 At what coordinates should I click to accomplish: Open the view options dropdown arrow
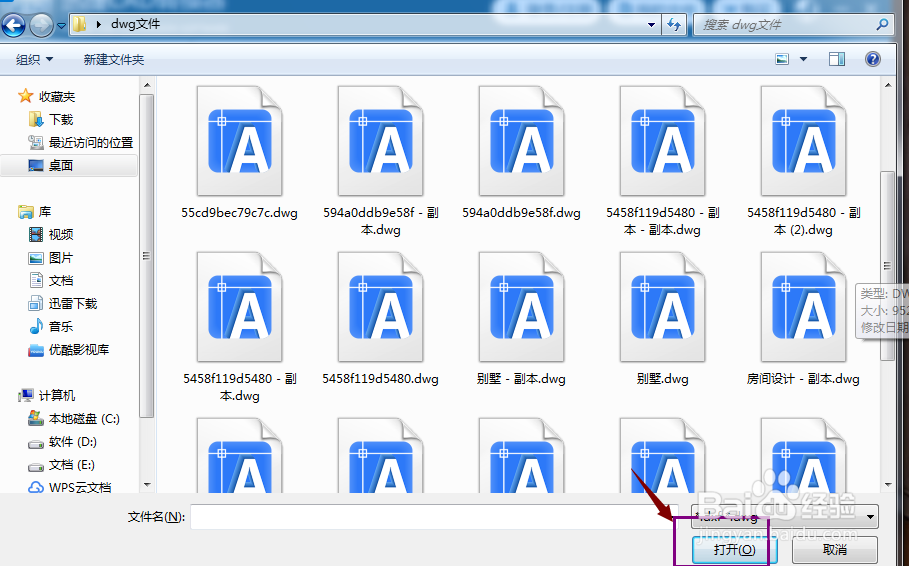point(803,59)
